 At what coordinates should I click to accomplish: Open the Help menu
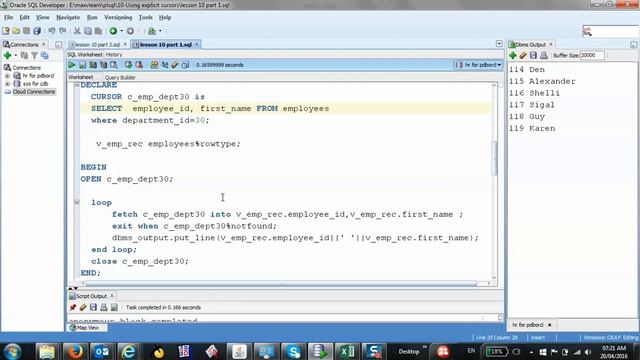coord(165,18)
